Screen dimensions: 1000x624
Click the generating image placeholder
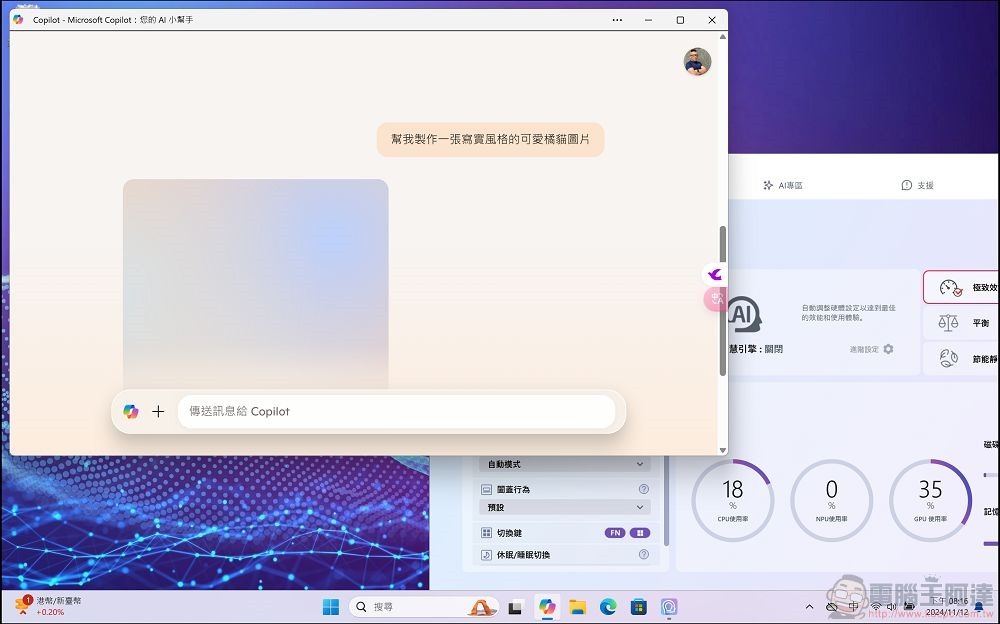point(256,284)
